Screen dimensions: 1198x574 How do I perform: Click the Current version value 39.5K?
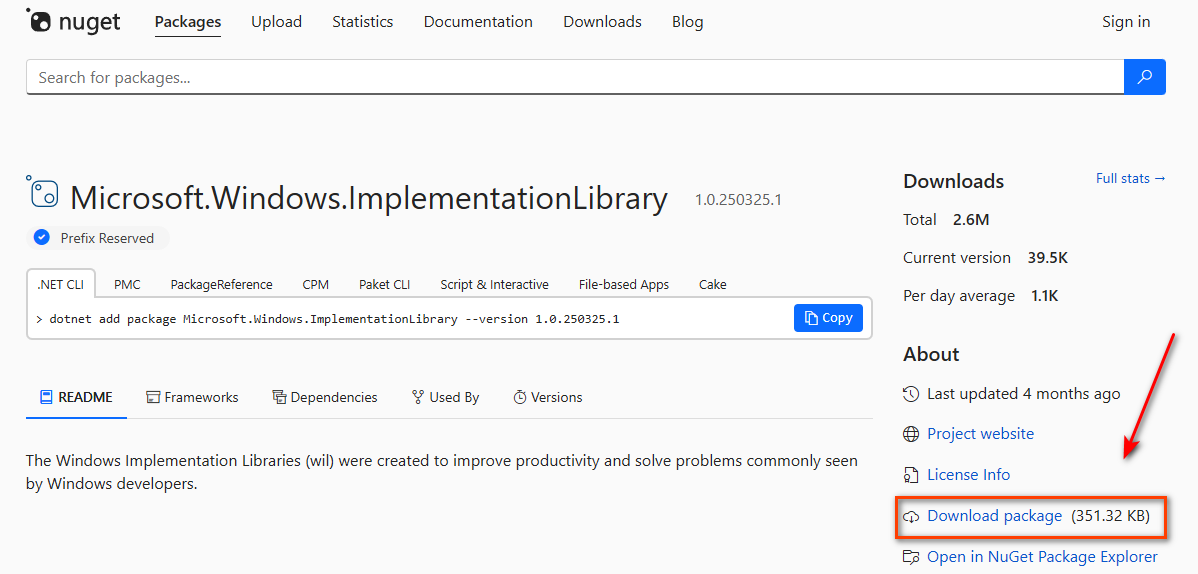tap(1047, 258)
